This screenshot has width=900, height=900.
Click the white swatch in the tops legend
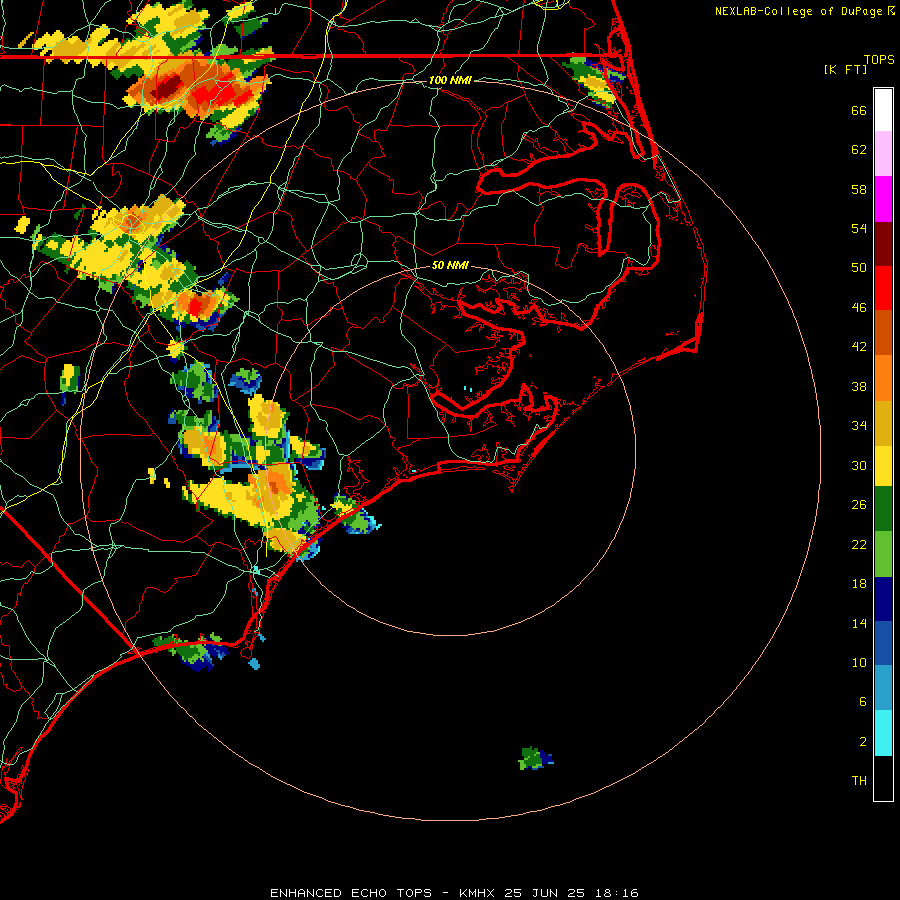click(x=883, y=110)
